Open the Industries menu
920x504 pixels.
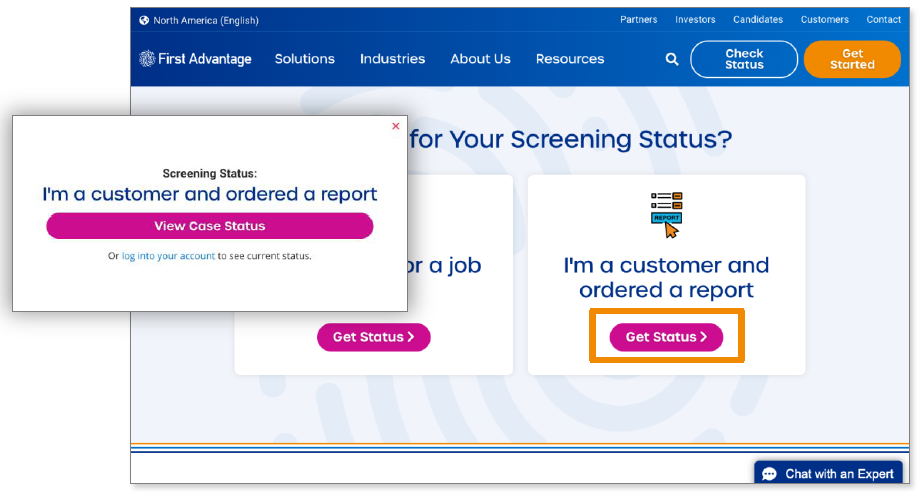(392, 59)
